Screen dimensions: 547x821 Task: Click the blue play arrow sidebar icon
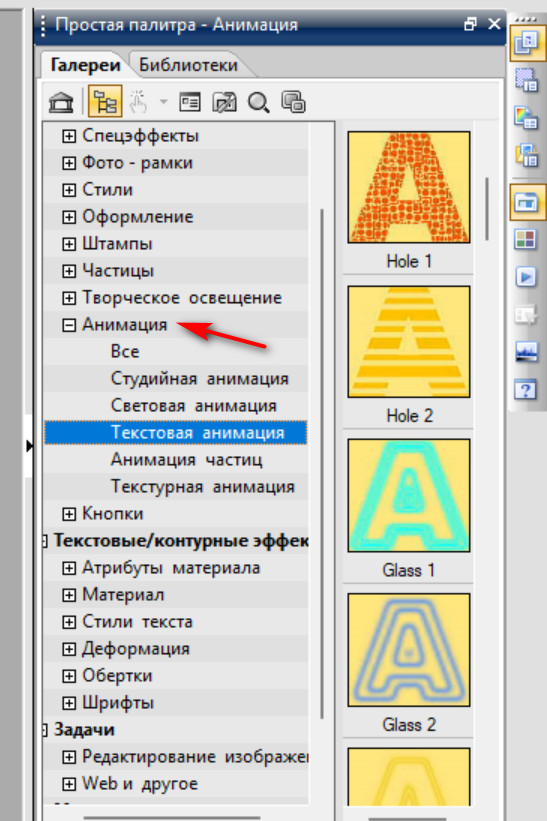coord(526,276)
